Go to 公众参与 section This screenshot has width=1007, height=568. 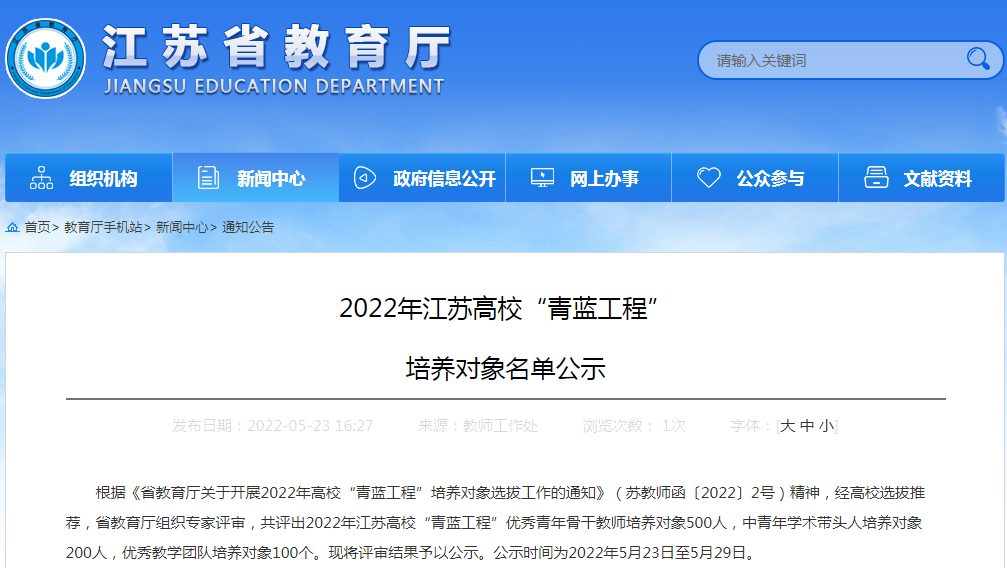pos(770,179)
